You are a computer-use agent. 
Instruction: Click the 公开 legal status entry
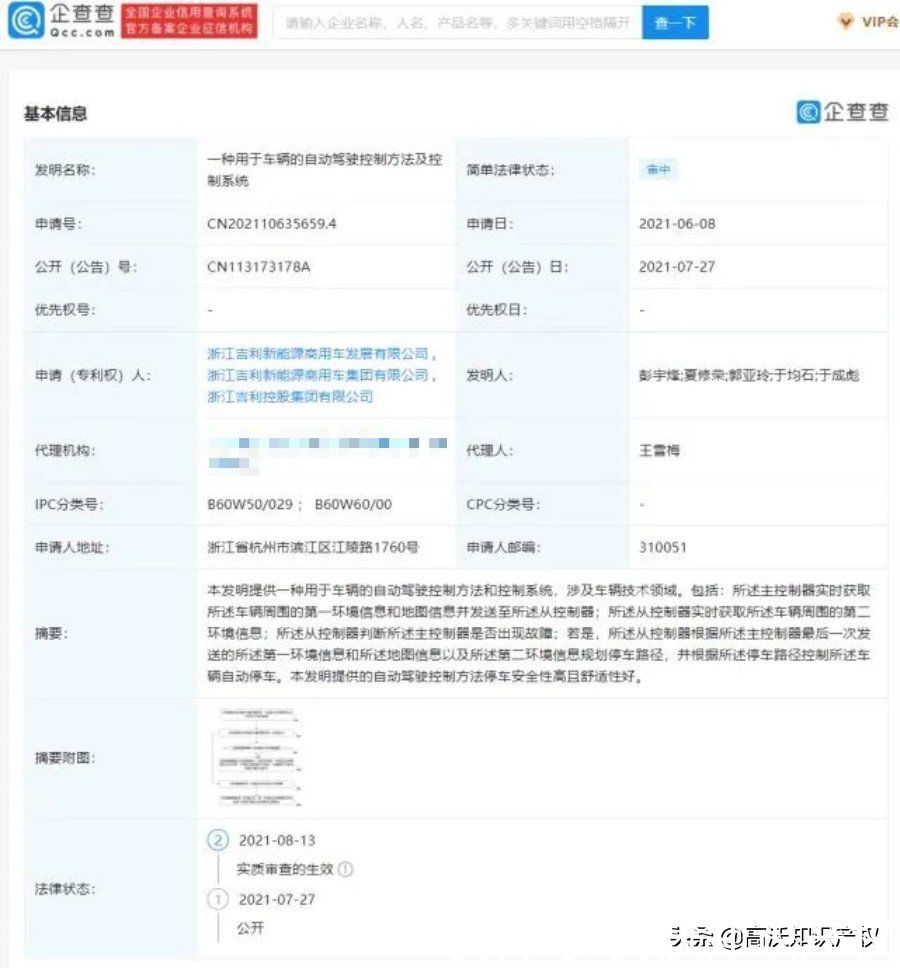[251, 928]
